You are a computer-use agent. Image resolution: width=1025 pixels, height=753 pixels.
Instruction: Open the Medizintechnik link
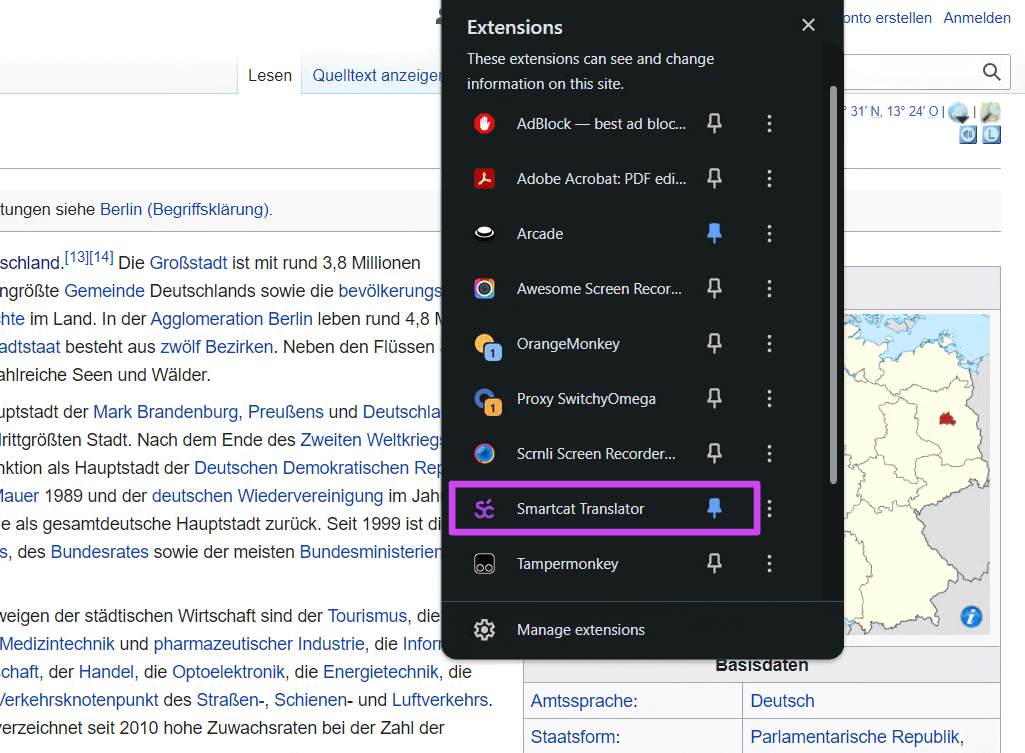click(x=57, y=644)
